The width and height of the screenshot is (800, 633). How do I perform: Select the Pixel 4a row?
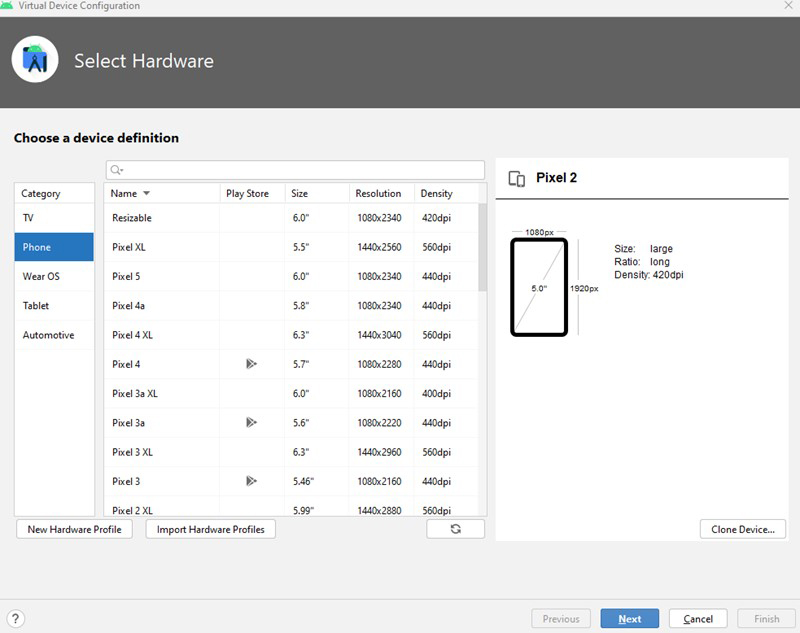coord(290,306)
